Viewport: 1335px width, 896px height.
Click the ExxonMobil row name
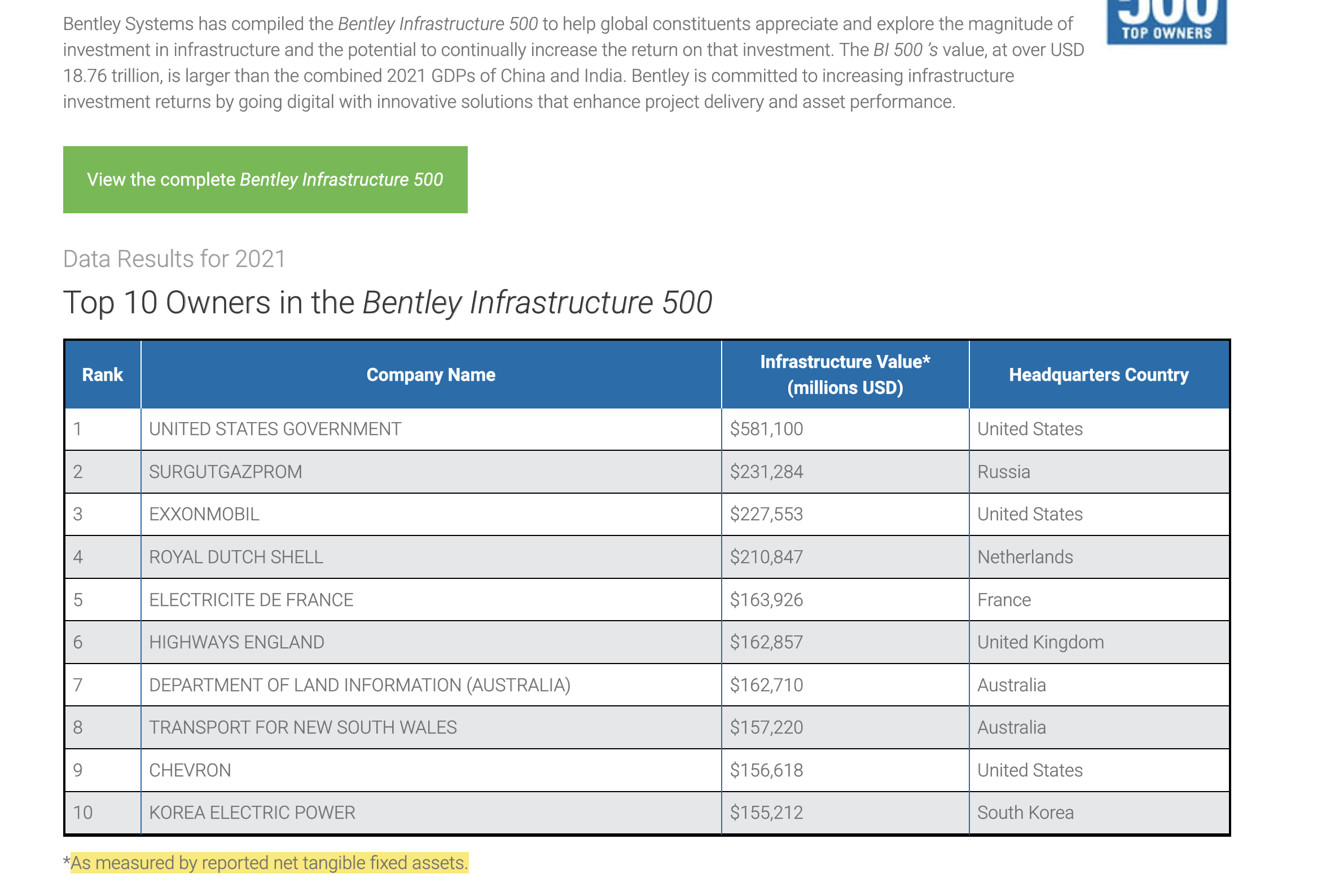tap(204, 514)
